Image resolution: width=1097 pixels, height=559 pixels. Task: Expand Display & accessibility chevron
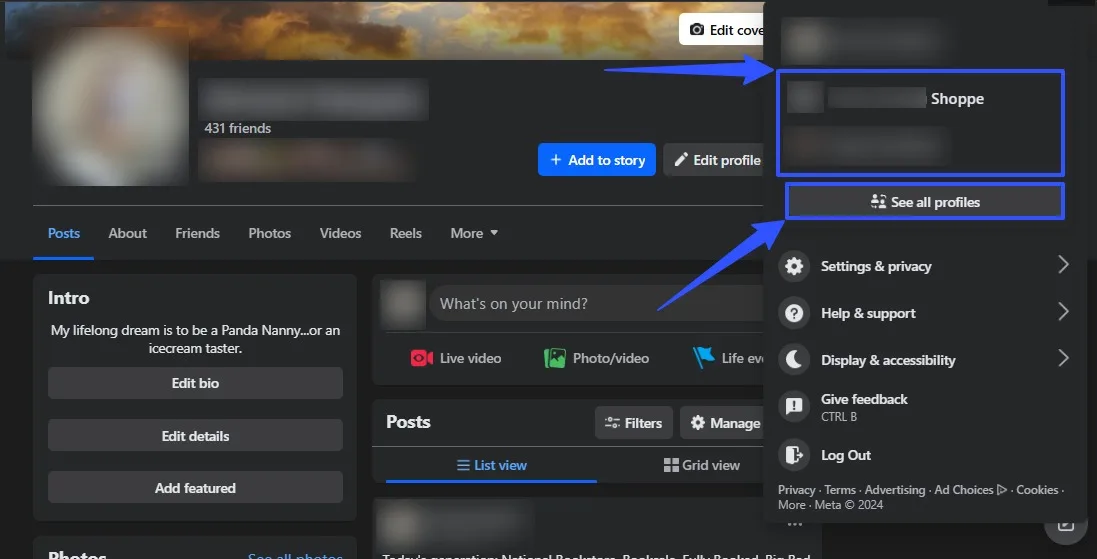click(1062, 359)
